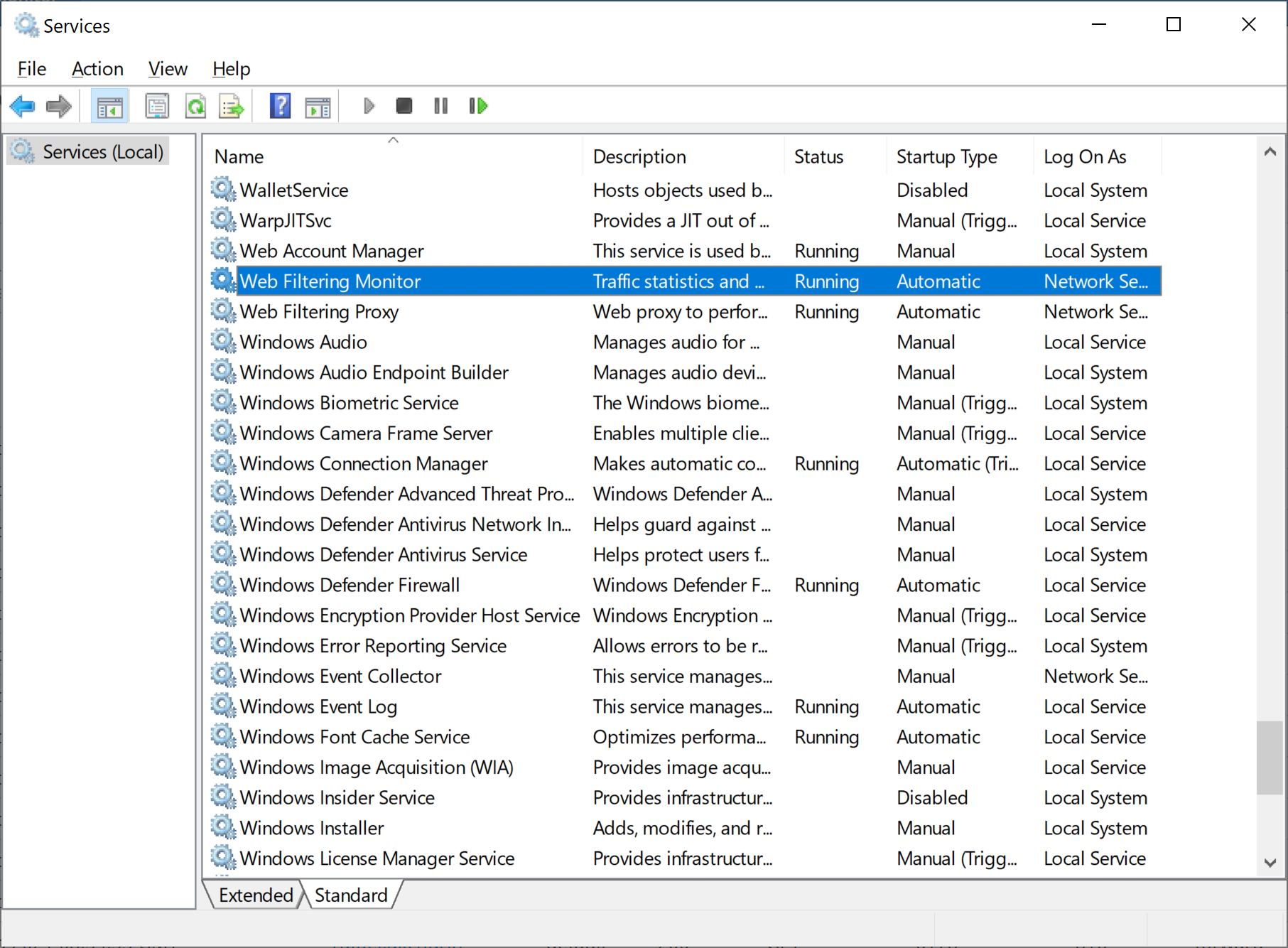Image resolution: width=1288 pixels, height=948 pixels.
Task: Switch to the Extended tab
Action: (256, 895)
